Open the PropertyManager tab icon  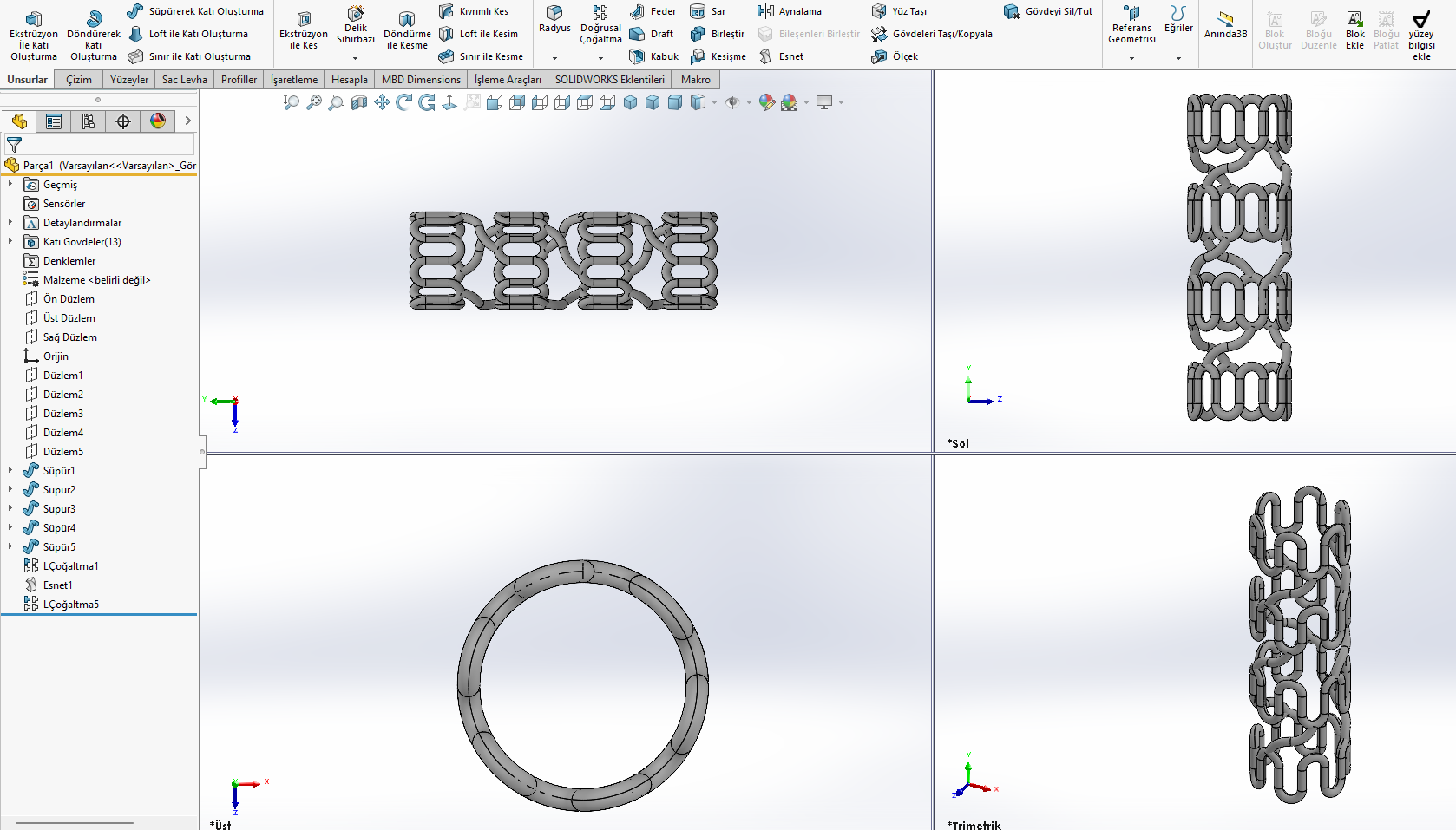(54, 121)
